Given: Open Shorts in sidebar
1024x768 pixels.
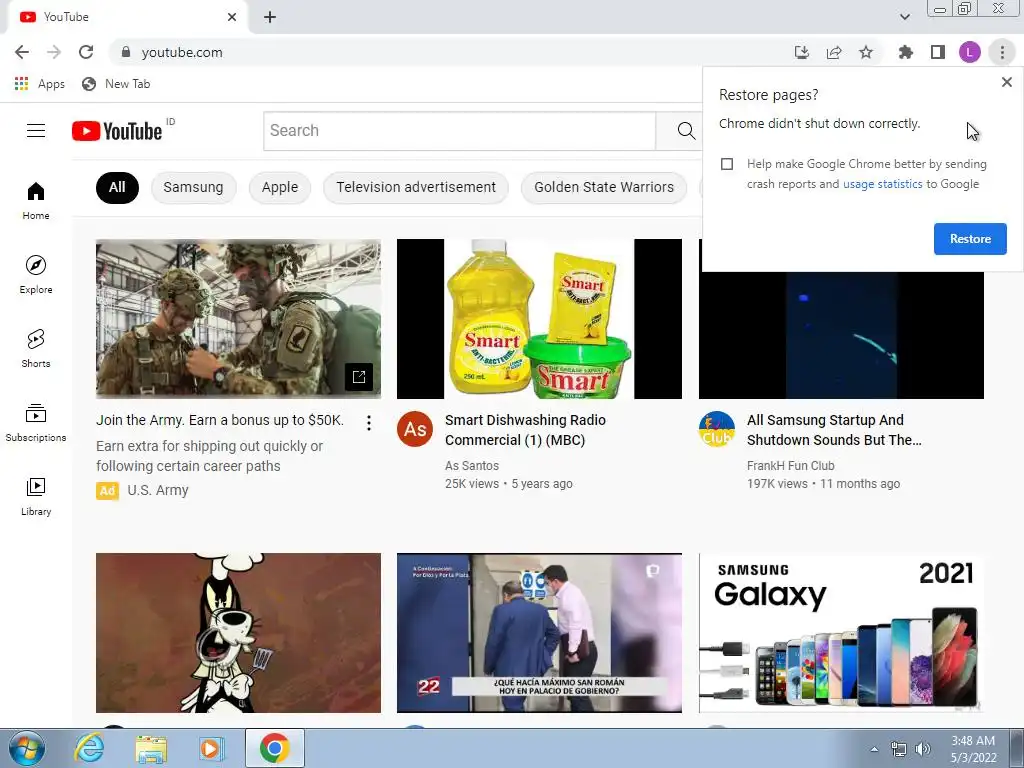Looking at the screenshot, I should click(x=36, y=348).
